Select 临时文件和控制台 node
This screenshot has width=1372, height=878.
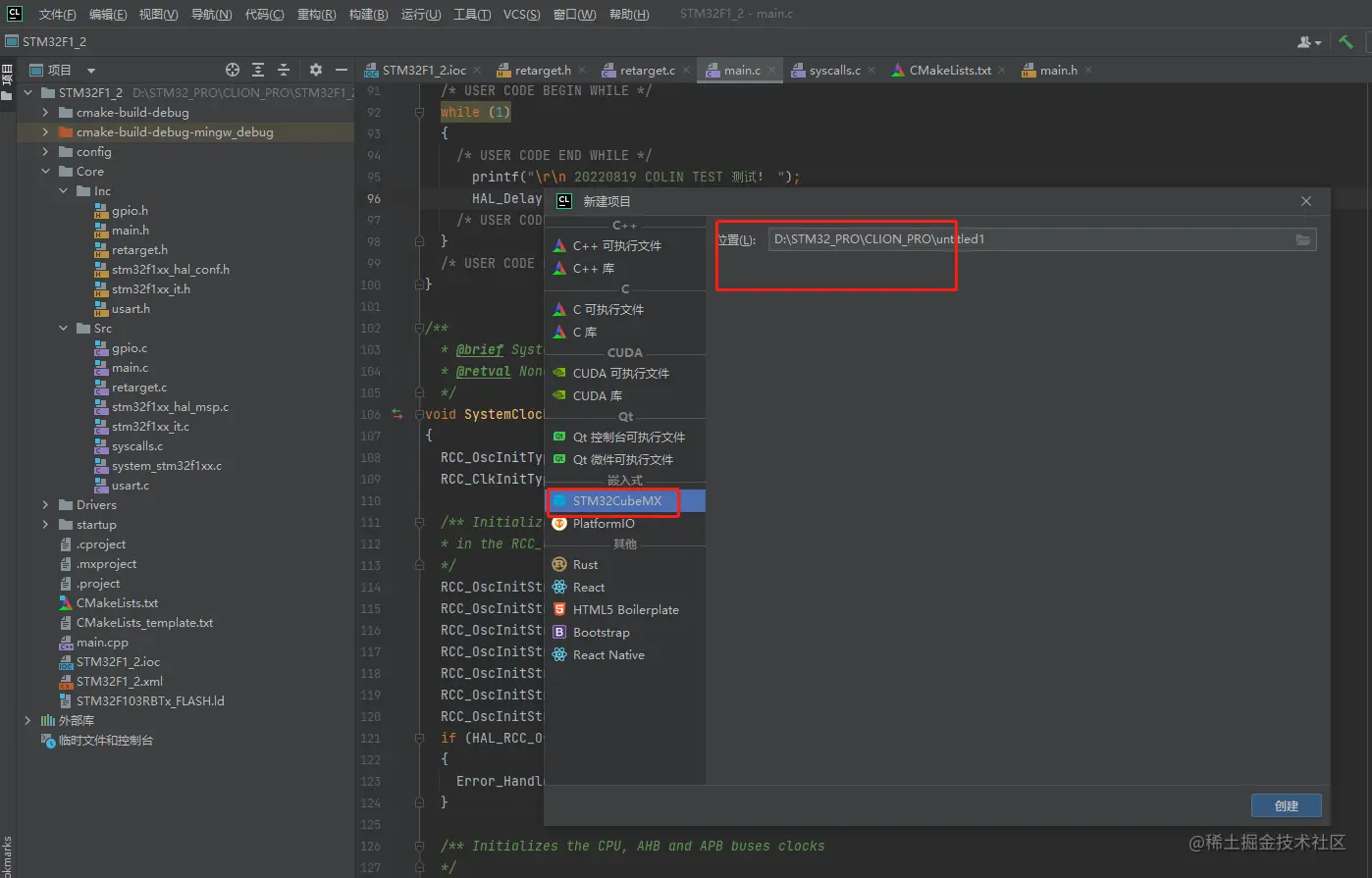pos(106,741)
